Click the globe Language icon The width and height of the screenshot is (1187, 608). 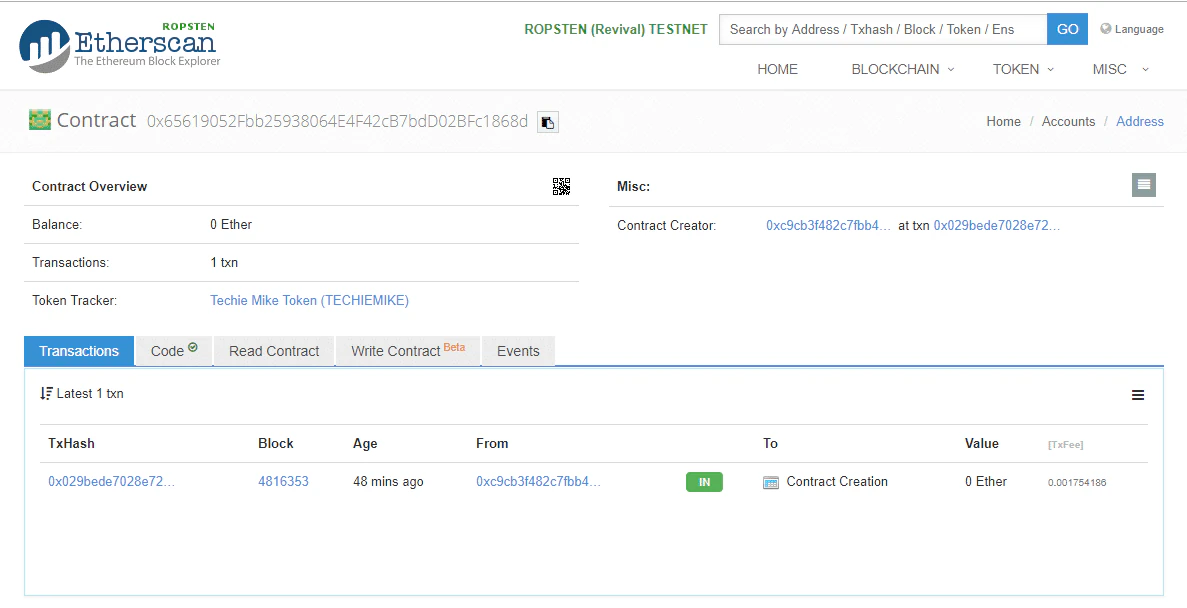click(x=1105, y=29)
